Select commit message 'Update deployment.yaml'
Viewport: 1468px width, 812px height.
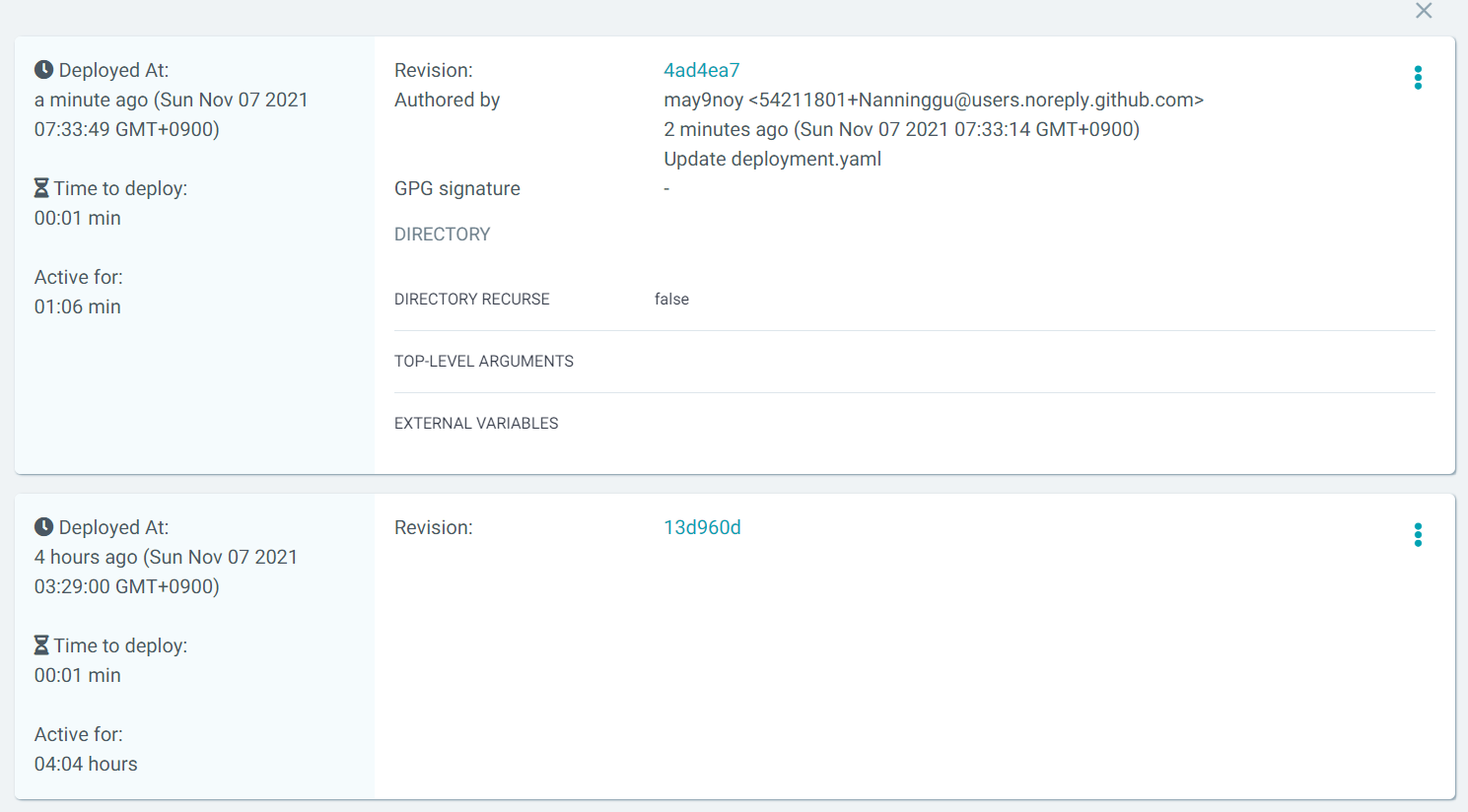pos(773,159)
